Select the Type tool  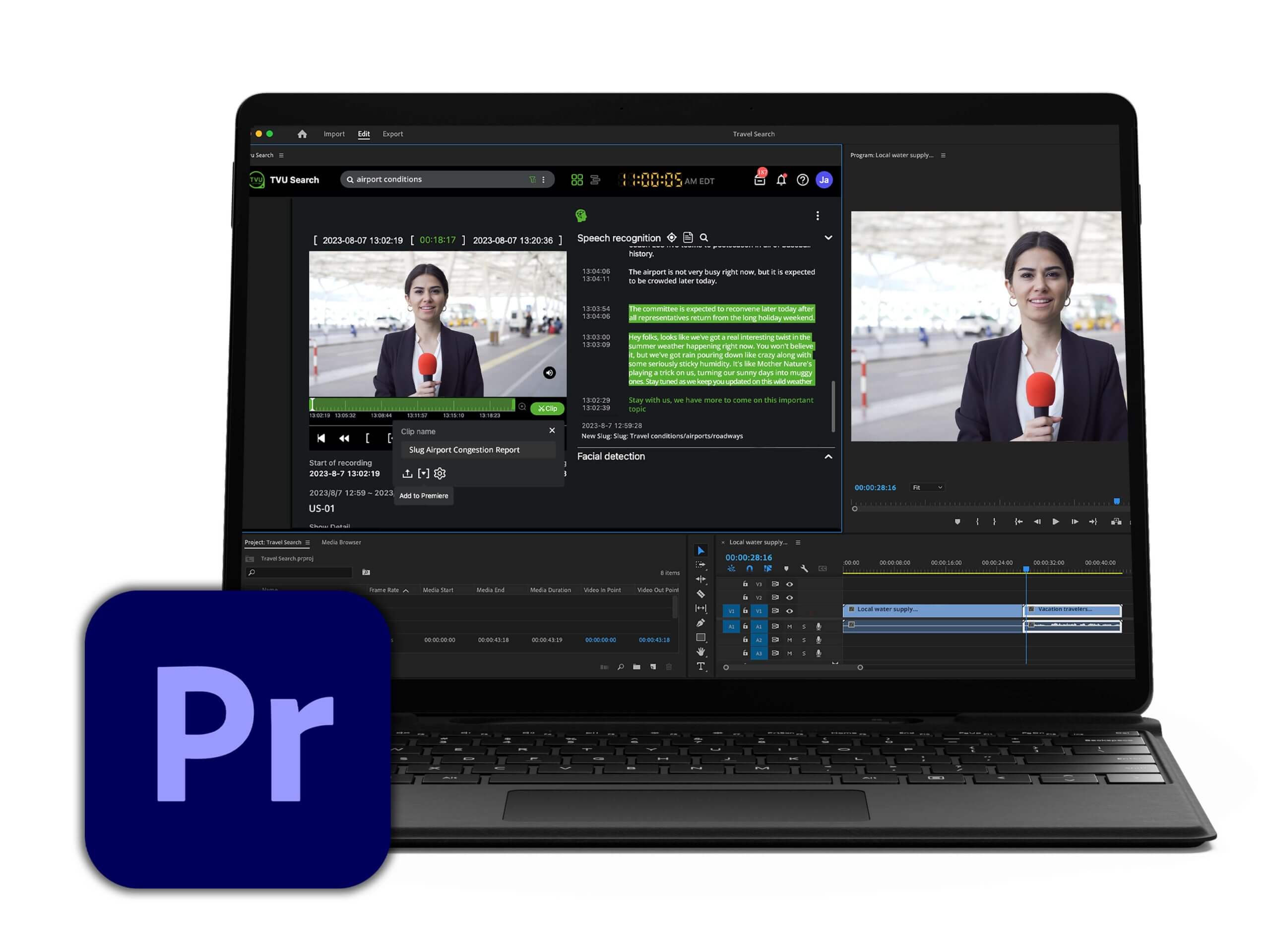click(x=700, y=666)
